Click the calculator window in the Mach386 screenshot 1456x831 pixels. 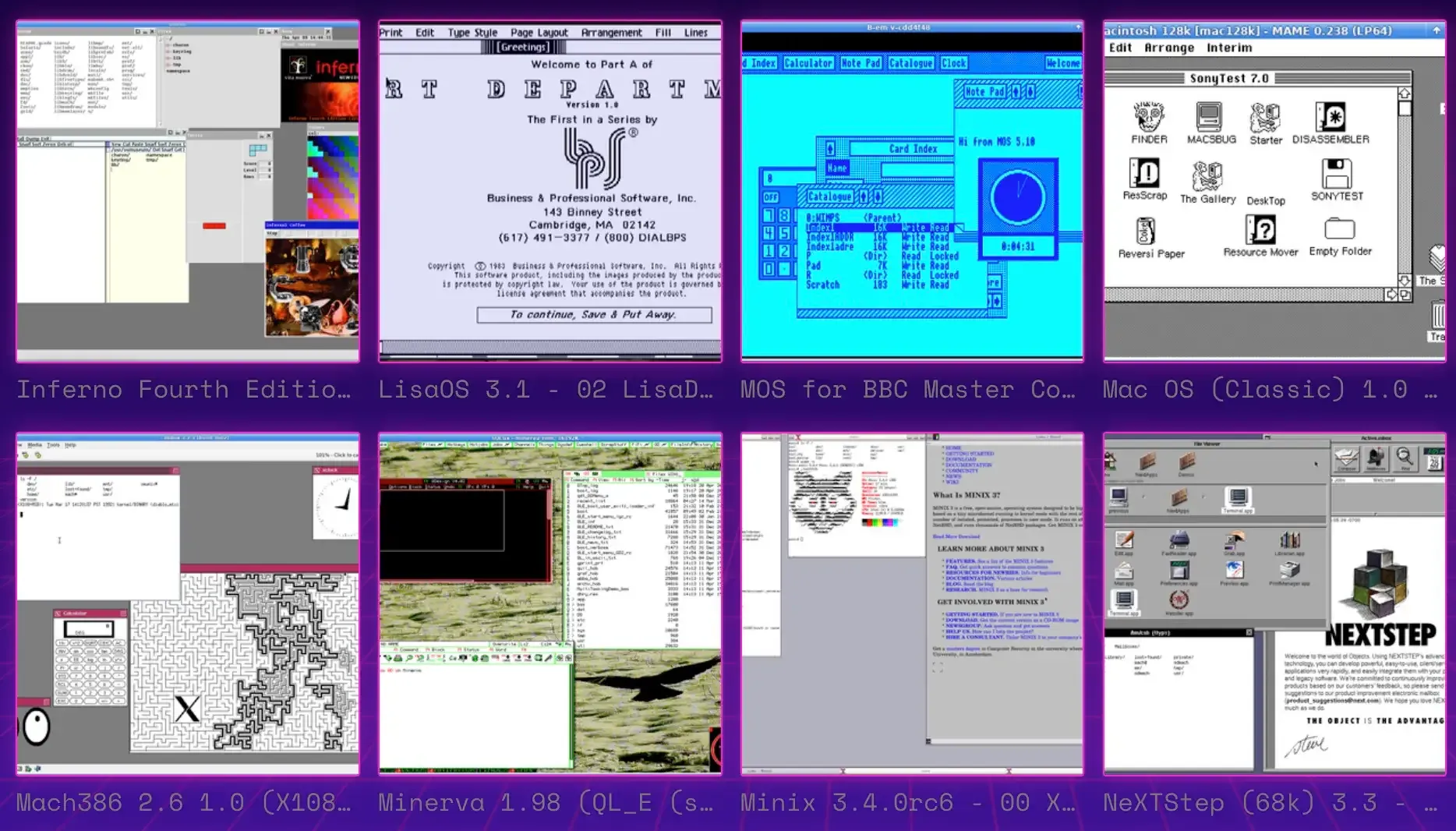[x=90, y=658]
